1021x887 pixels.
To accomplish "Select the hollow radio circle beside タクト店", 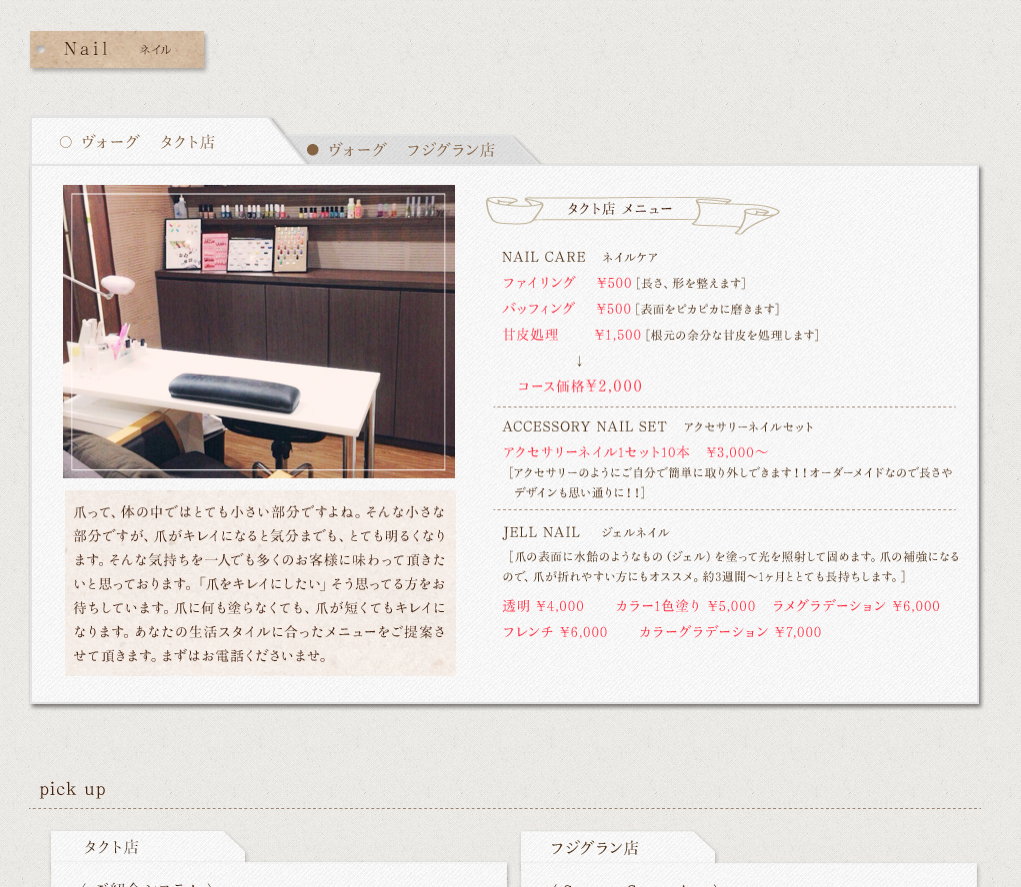I will [66, 142].
